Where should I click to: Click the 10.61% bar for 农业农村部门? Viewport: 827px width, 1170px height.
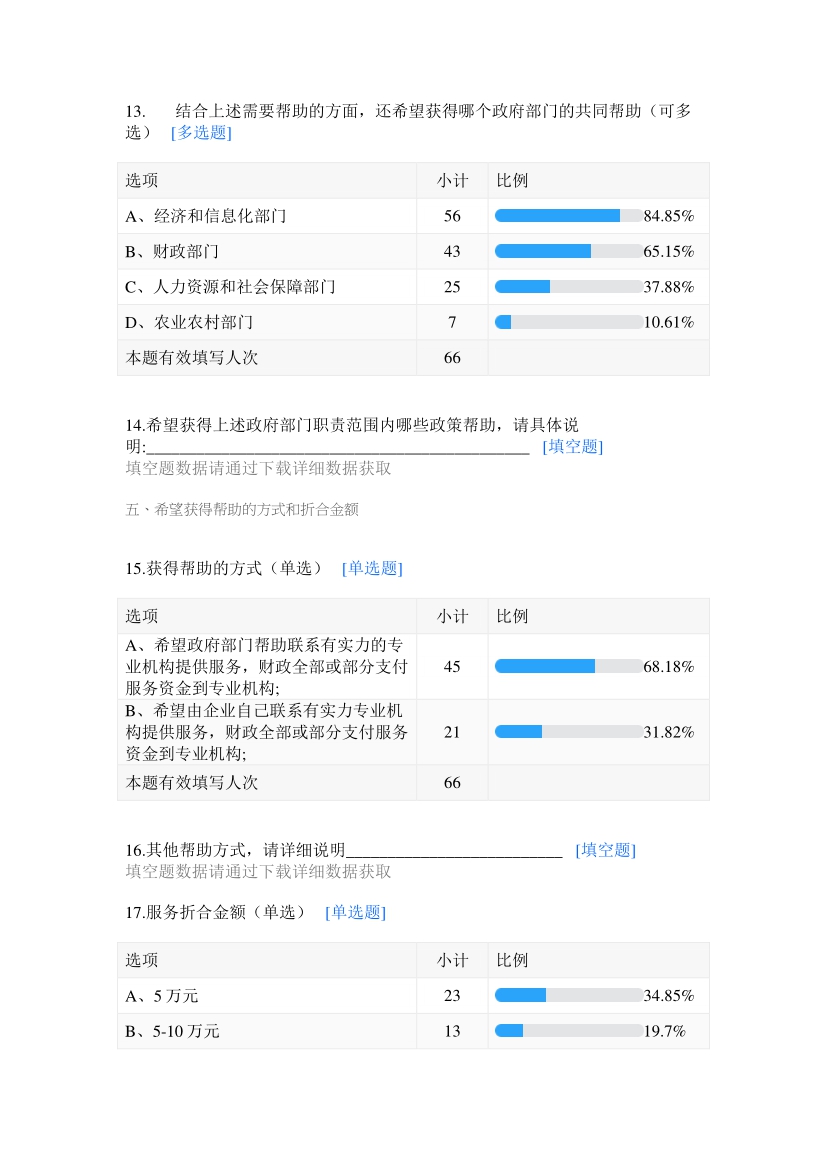tap(568, 323)
